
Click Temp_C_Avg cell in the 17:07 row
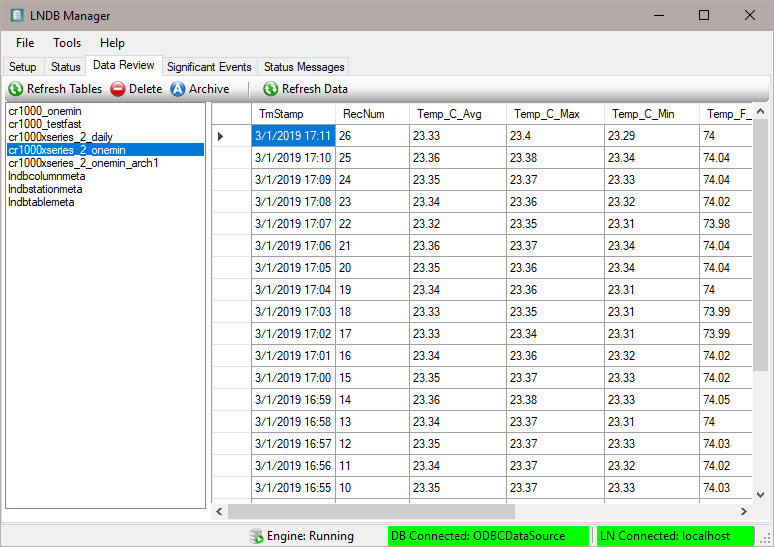click(x=458, y=224)
